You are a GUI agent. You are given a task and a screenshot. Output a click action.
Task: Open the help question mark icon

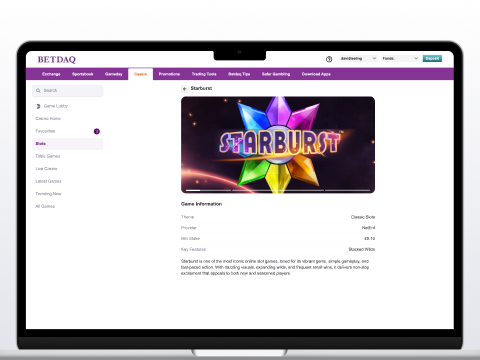tap(329, 59)
